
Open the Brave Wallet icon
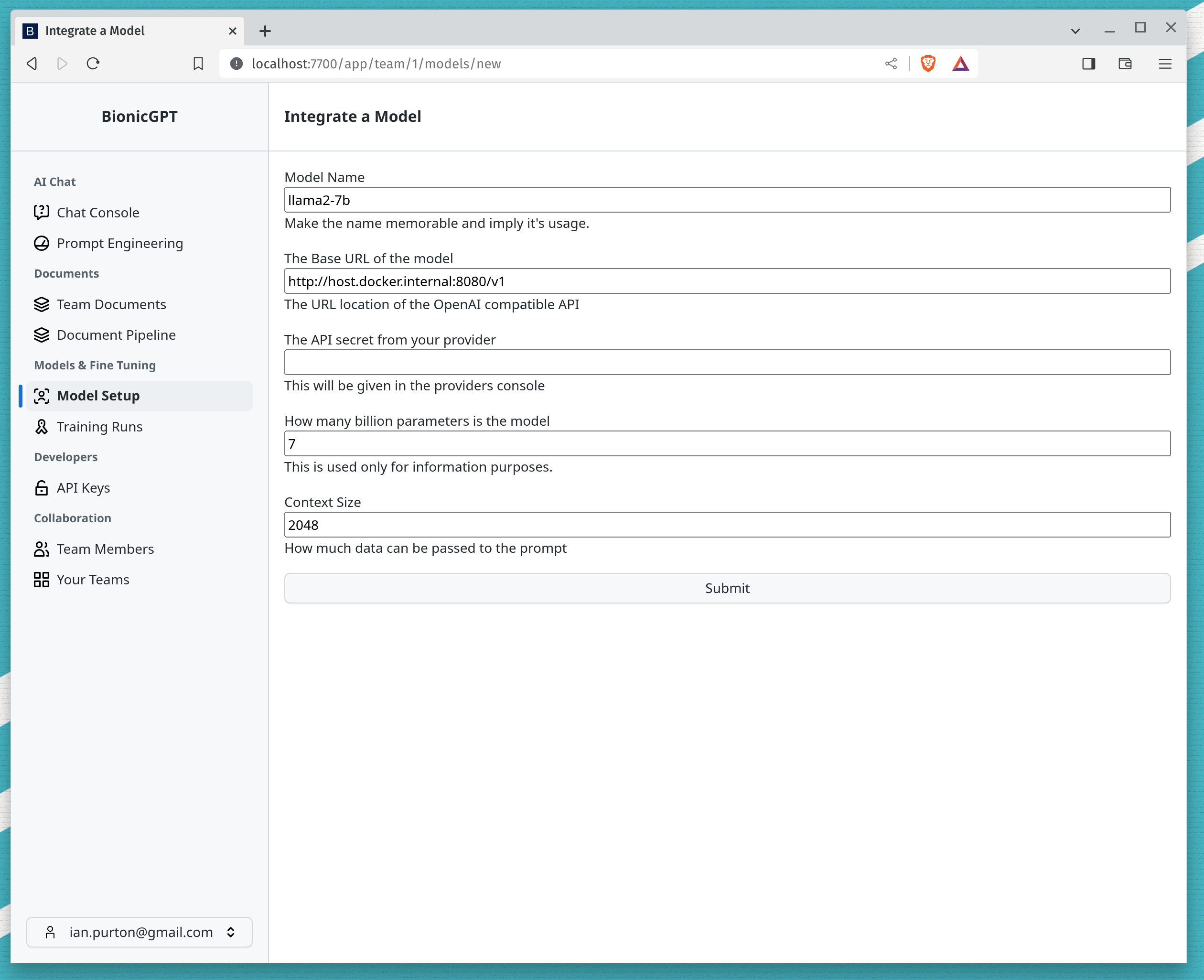tap(1125, 64)
